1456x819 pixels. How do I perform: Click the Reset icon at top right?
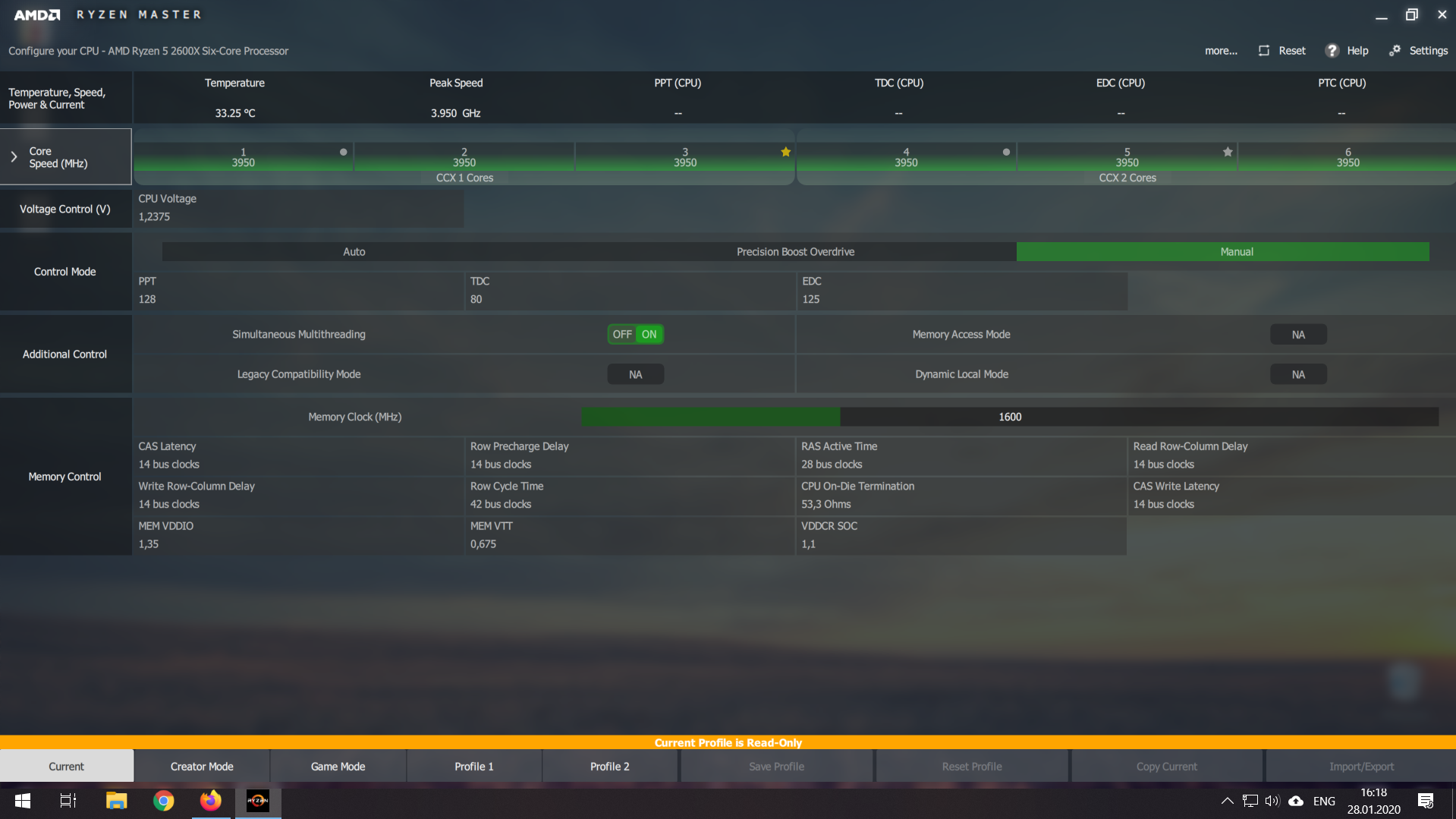[1263, 51]
